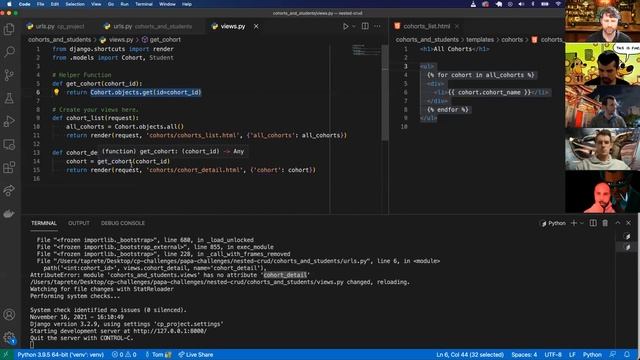Open the volume control in the macOS menu bar
Viewport: 640px width, 360px height.
pos(521,4)
